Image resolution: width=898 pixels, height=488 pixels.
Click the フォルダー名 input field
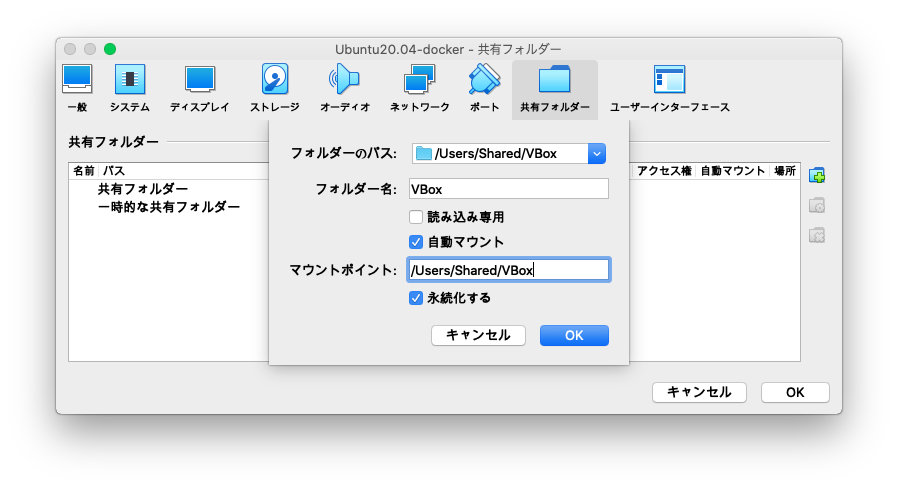click(x=509, y=189)
